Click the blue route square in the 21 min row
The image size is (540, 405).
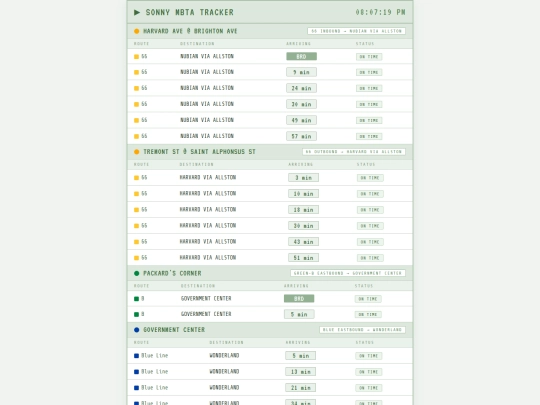(x=136, y=388)
